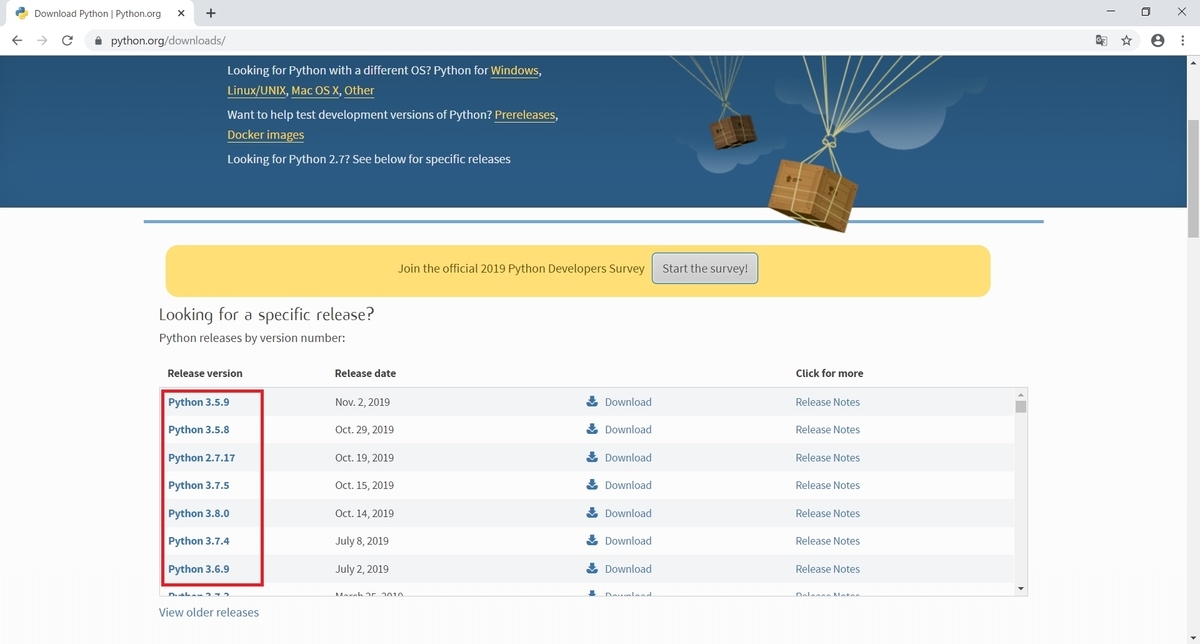Open the translate page icon

click(x=1101, y=41)
